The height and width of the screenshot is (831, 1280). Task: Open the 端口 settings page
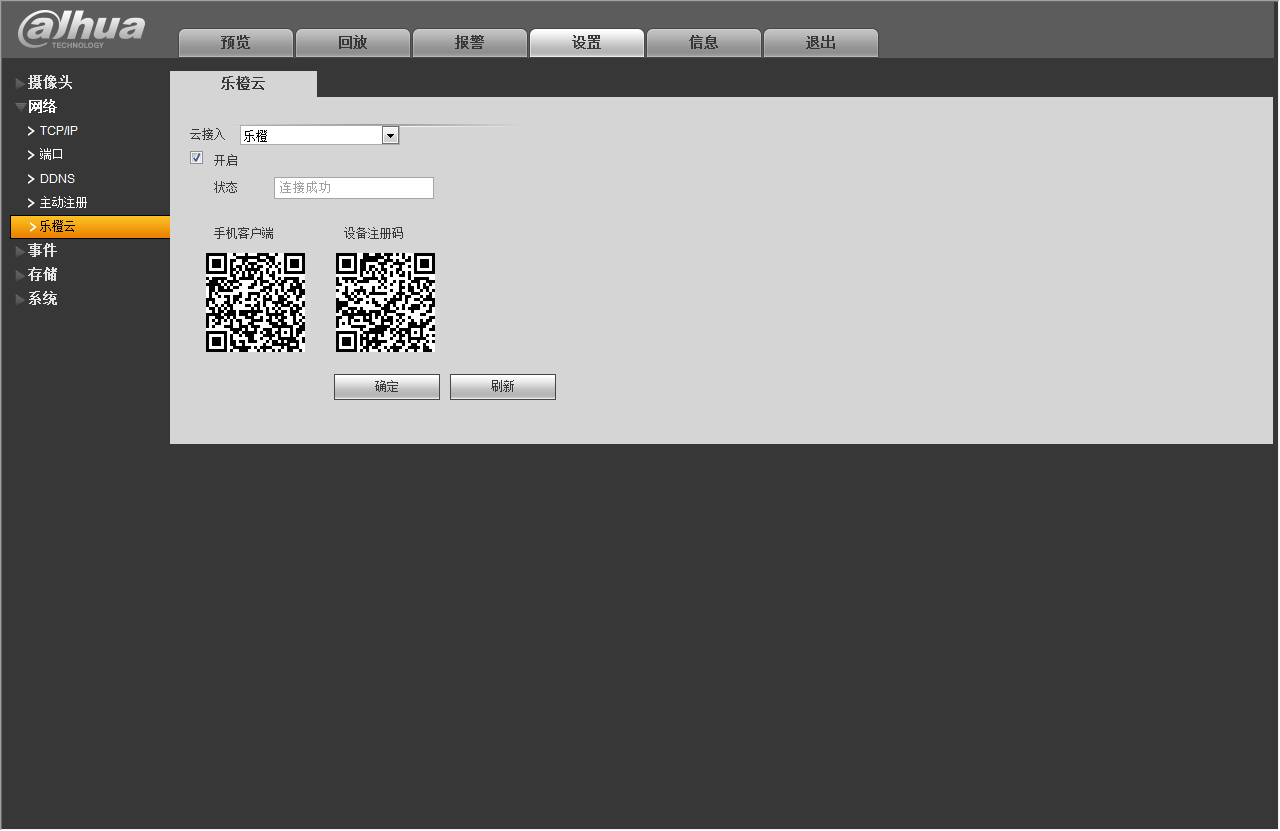point(51,155)
